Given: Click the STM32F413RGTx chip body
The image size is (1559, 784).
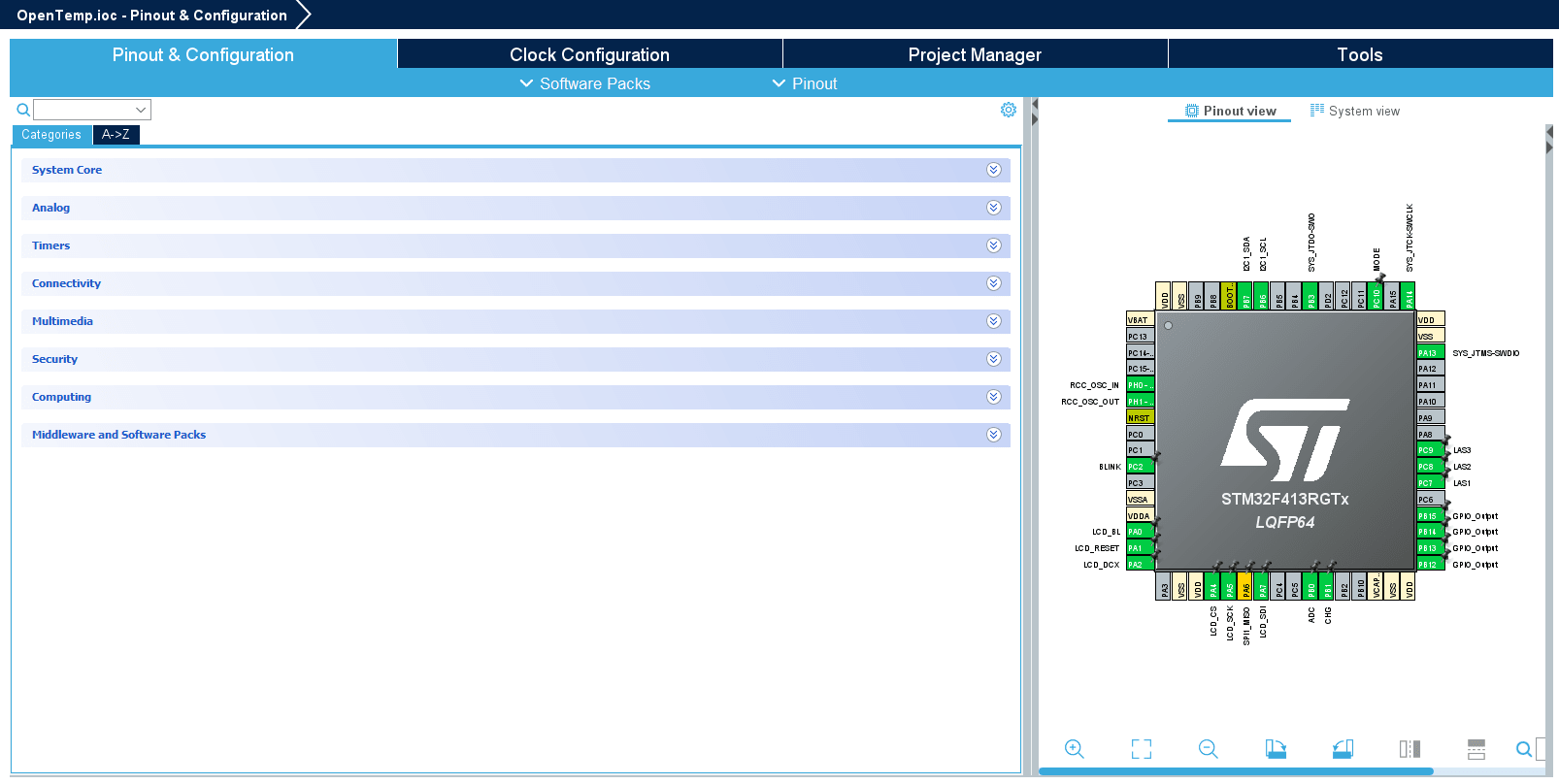Looking at the screenshot, I should 1285,441.
